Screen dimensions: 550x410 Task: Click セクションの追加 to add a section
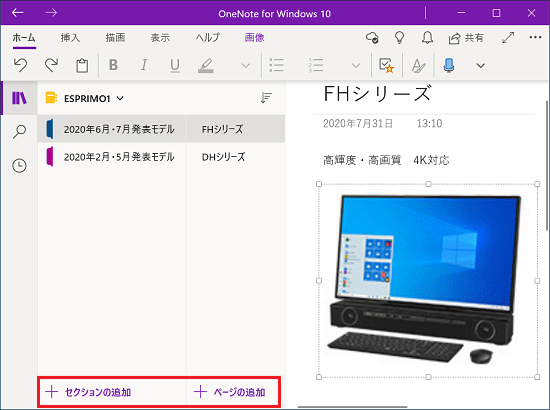point(88,392)
